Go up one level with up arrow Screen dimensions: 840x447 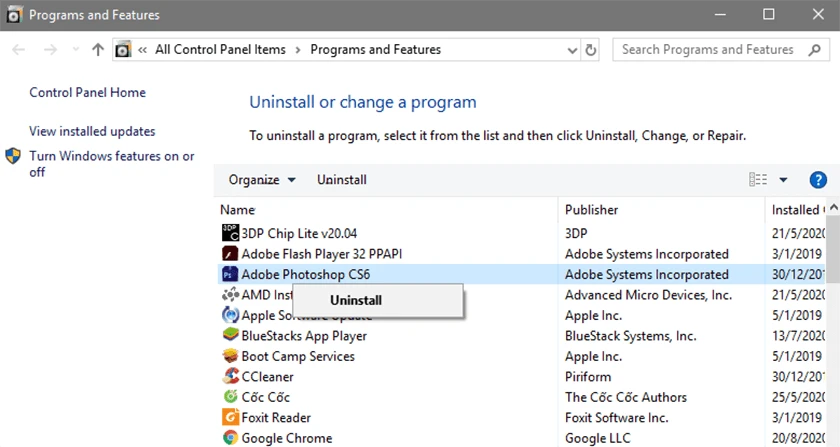[x=98, y=50]
